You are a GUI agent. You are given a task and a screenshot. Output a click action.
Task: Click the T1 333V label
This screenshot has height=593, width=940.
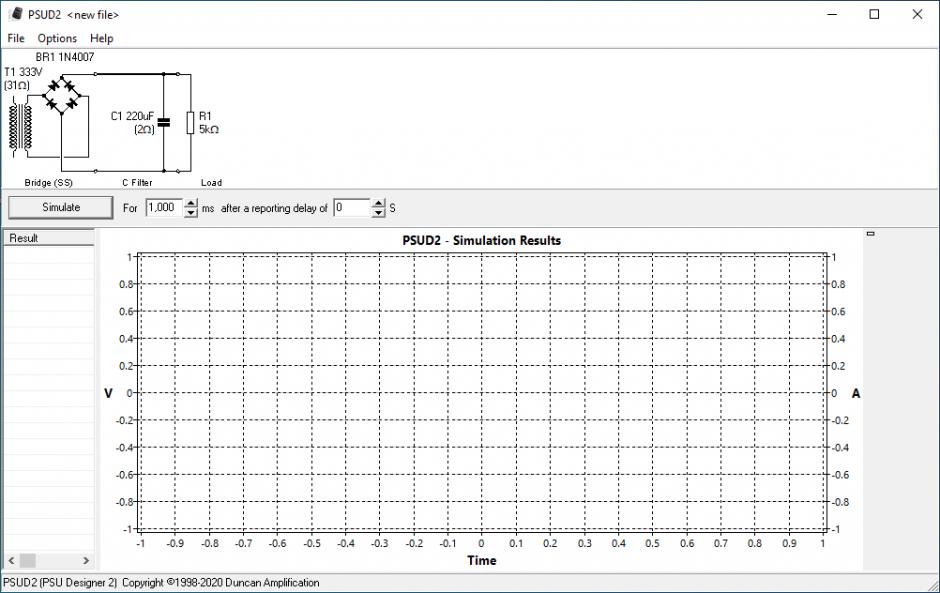pyautogui.click(x=23, y=72)
